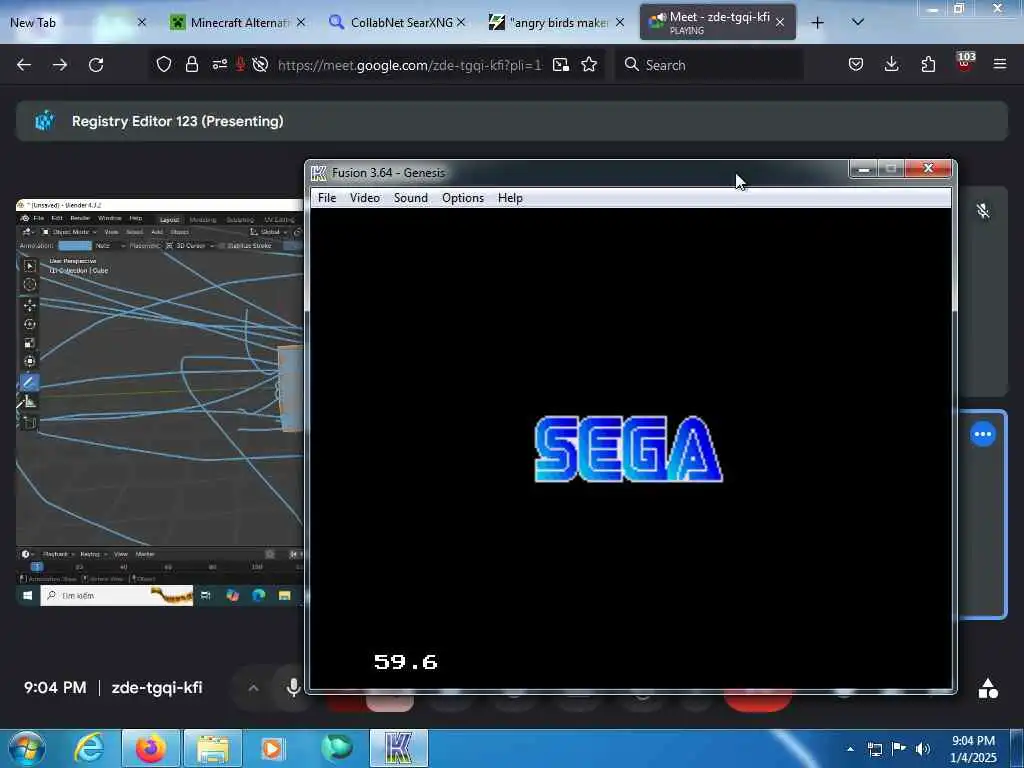1024x768 pixels.
Task: Open Blender's annotation Note layer dropdown
Action: click(x=110, y=246)
